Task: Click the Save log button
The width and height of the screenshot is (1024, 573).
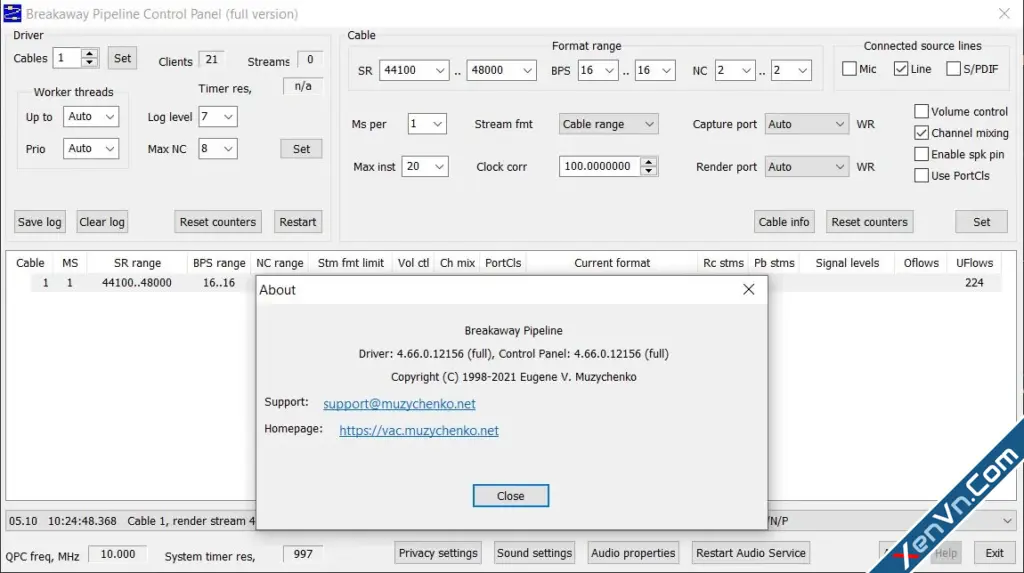Action: click(39, 222)
